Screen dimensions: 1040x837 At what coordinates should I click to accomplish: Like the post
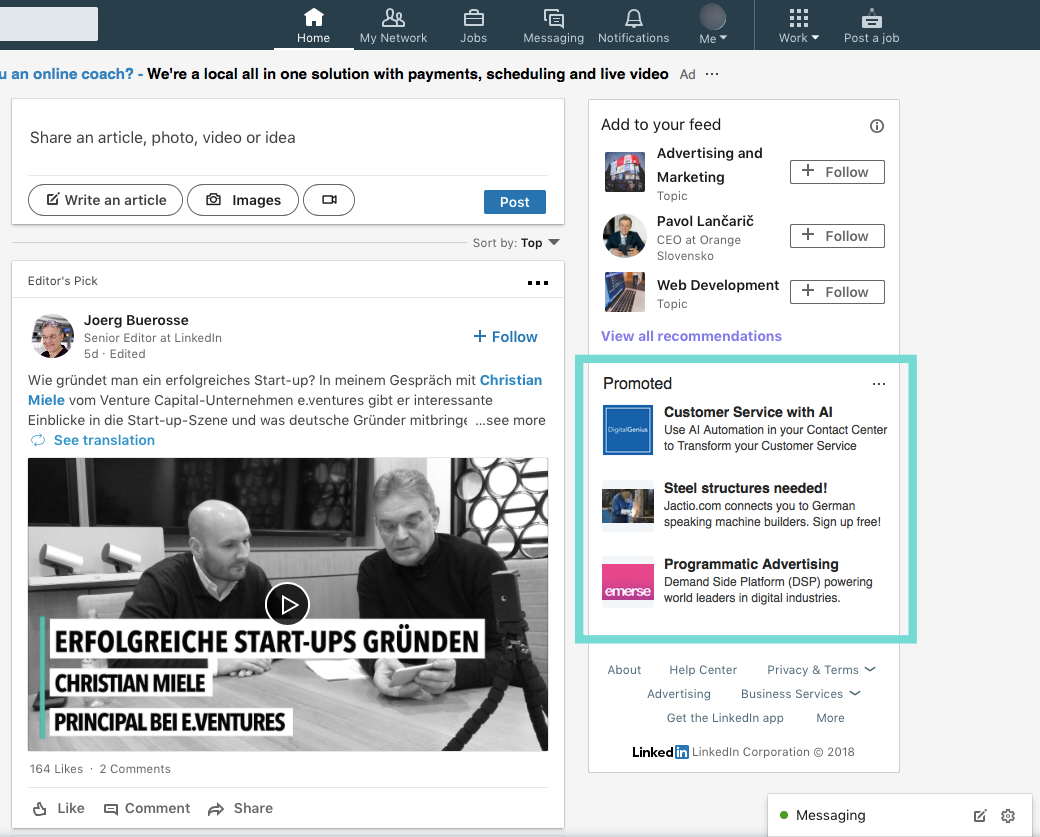pos(59,808)
